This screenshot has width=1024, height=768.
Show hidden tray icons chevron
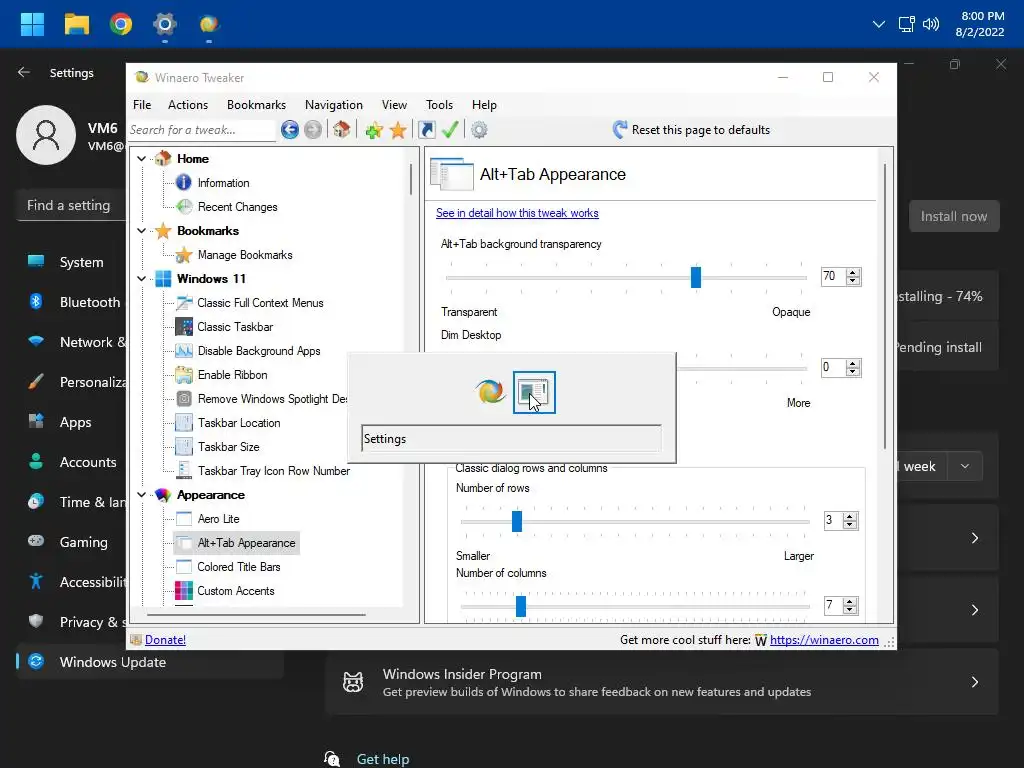pos(879,24)
